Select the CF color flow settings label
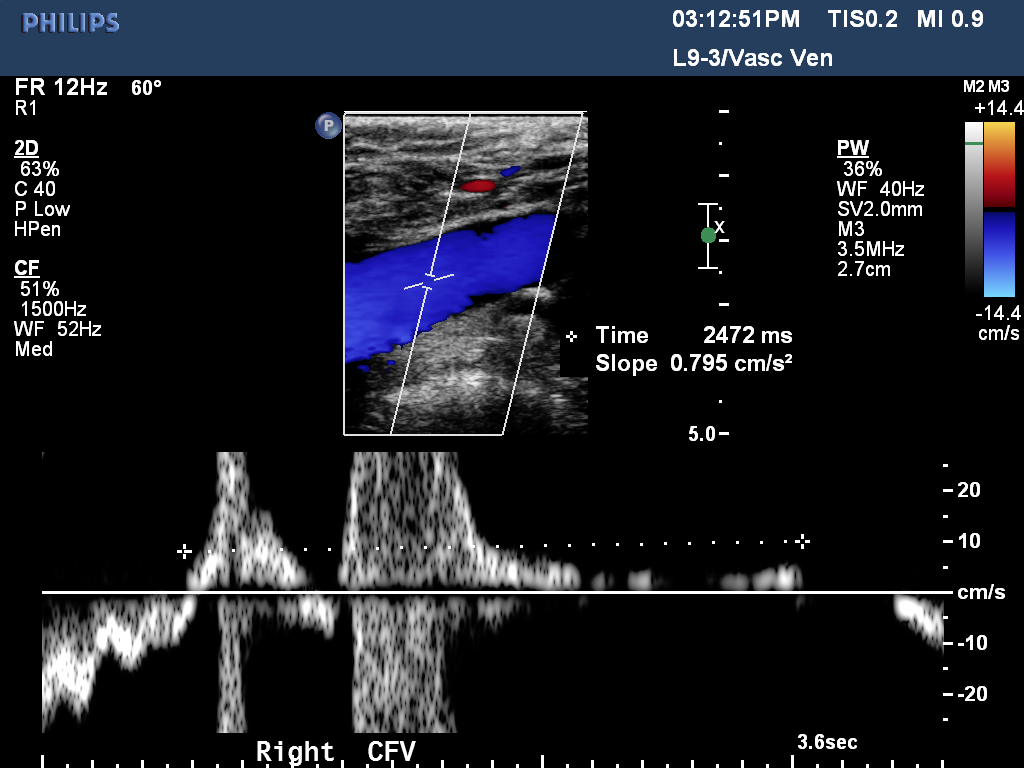1024x768 pixels. pyautogui.click(x=27, y=268)
